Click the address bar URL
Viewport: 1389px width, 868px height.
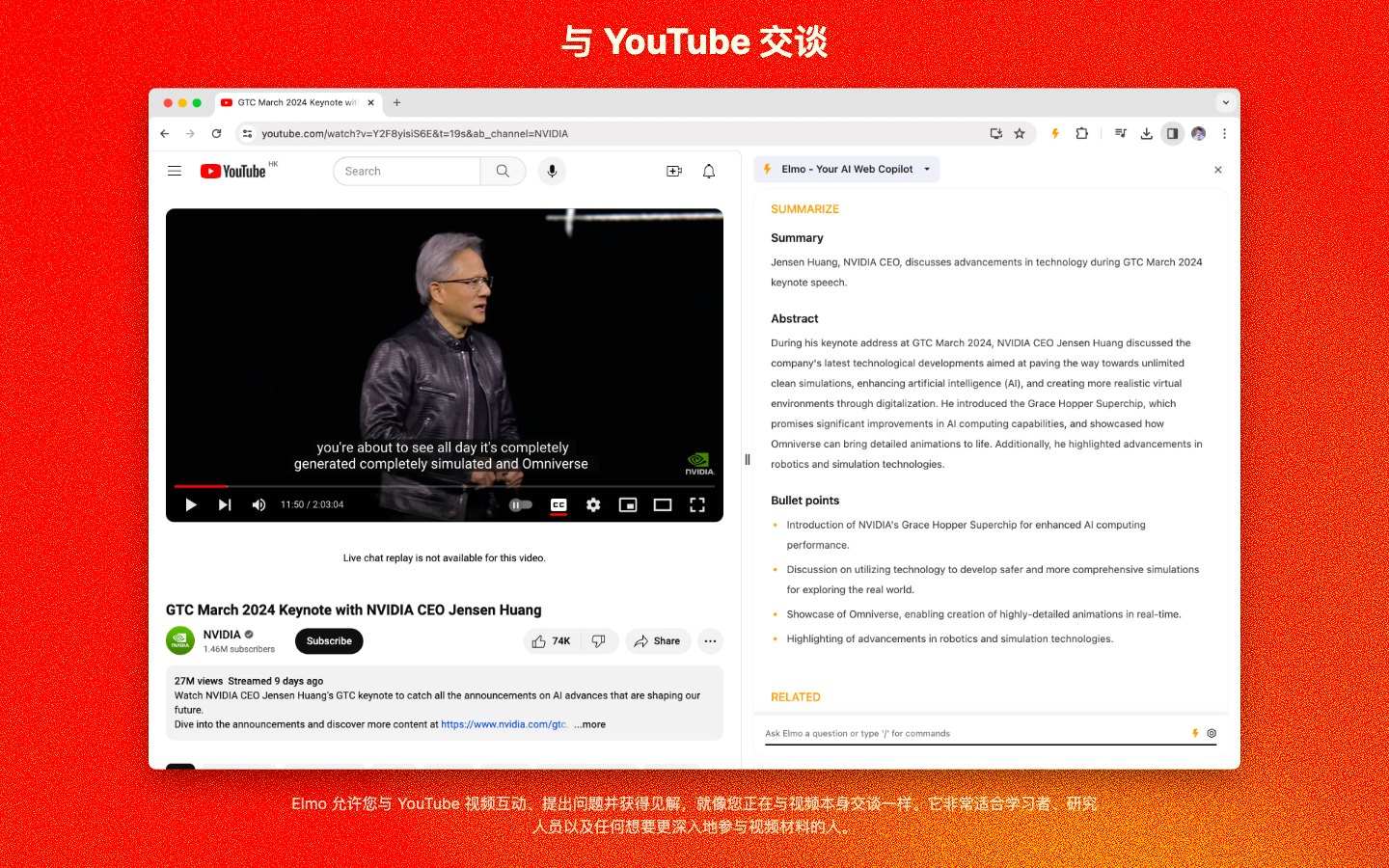tap(415, 134)
